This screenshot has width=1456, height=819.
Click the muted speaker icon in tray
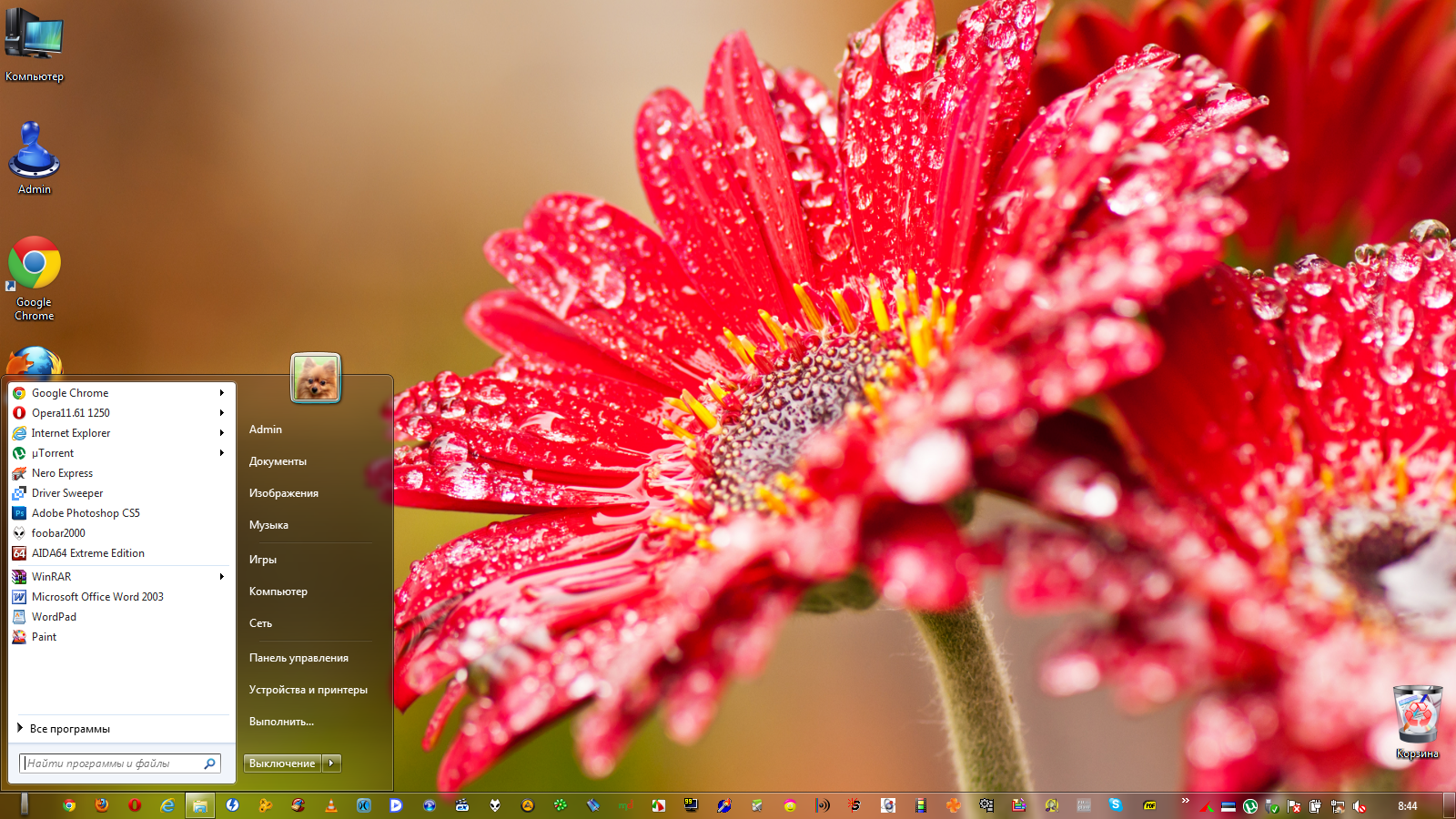point(1360,806)
